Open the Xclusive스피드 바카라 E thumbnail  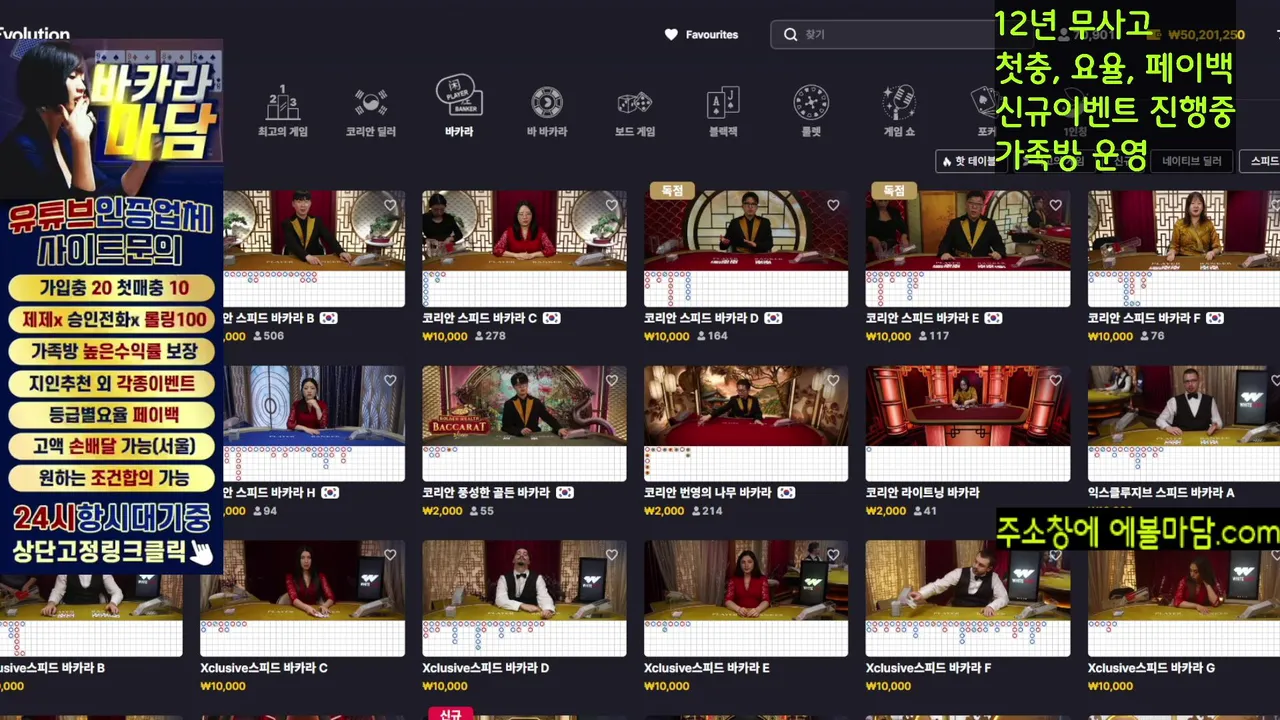[x=746, y=599]
